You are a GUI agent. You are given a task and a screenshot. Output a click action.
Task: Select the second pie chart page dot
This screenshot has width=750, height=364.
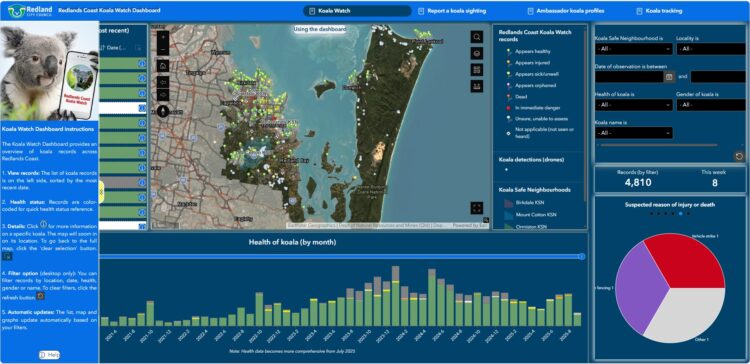659,214
